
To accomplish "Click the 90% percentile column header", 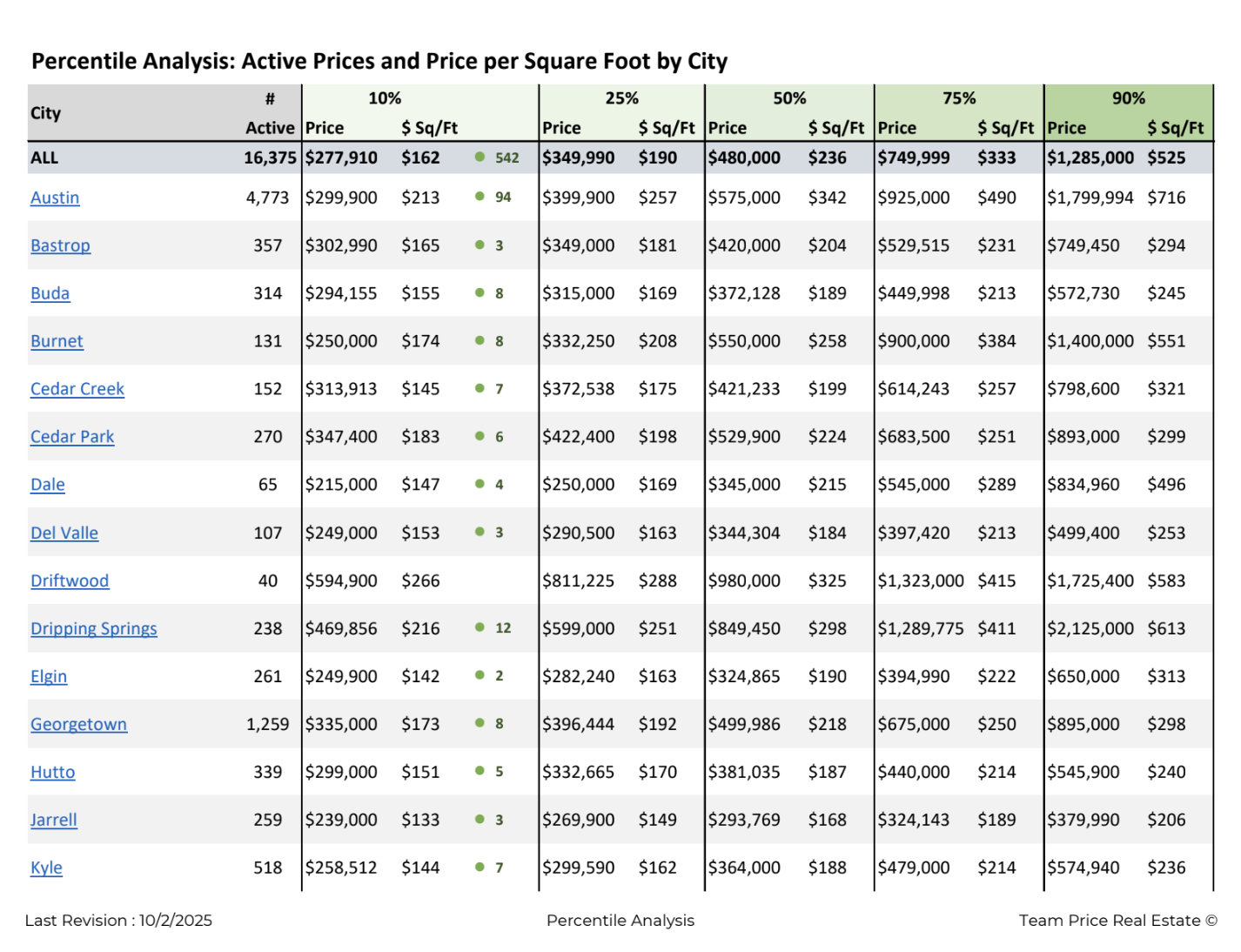I will (x=1128, y=98).
